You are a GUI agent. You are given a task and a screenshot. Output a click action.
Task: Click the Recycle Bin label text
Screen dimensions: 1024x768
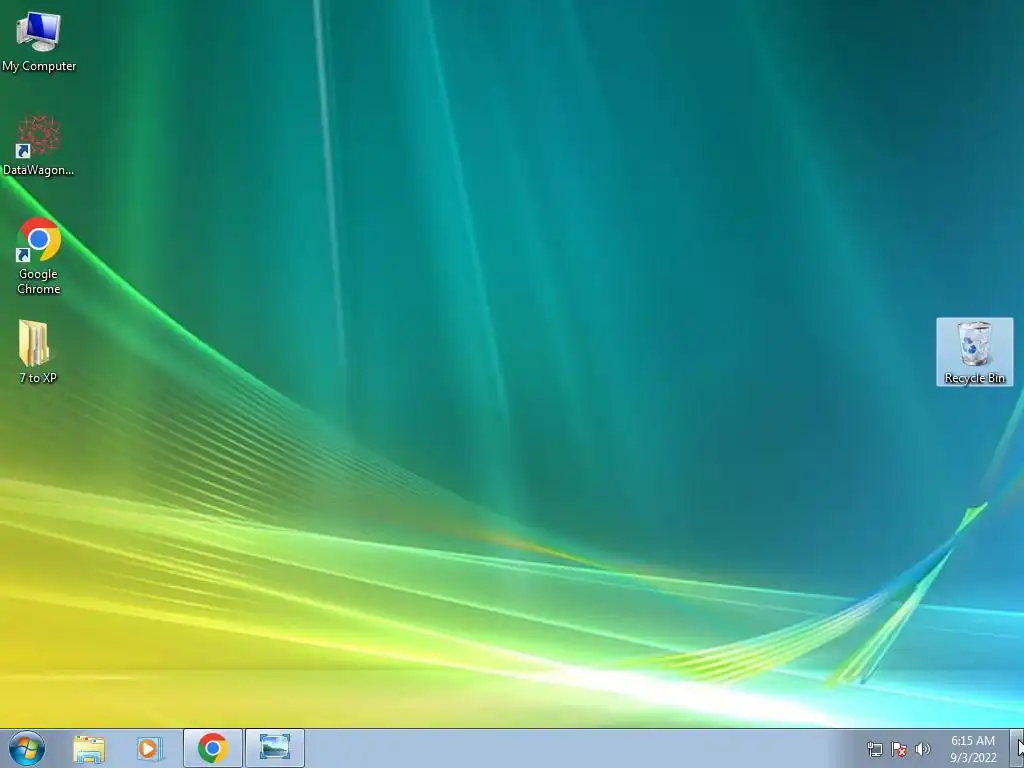click(974, 378)
